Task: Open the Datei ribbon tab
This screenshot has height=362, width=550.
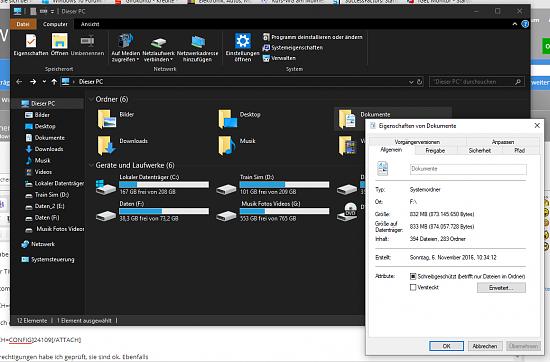Action: click(23, 24)
